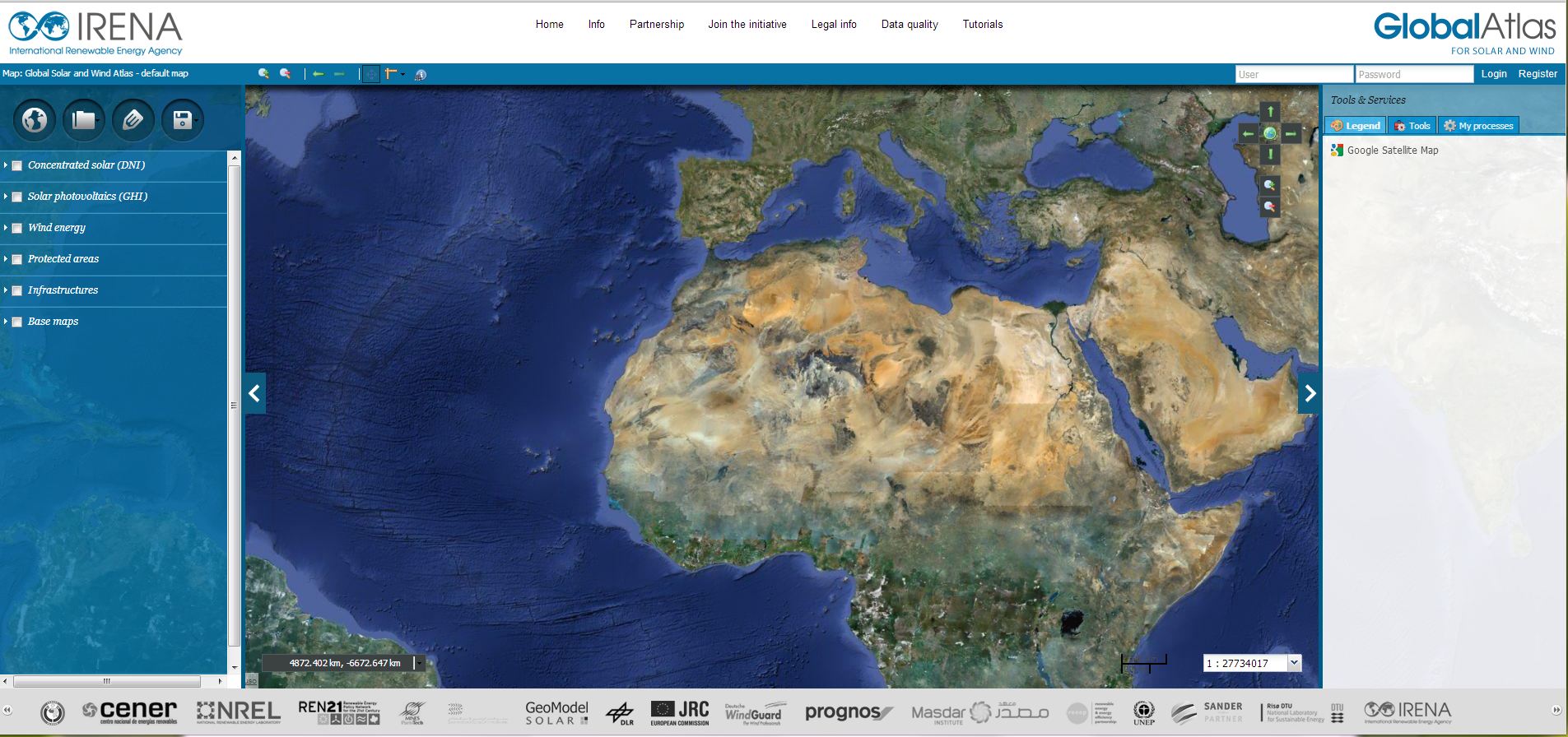Open the coordinate units dropdown arrow
Image resolution: width=1568 pixels, height=737 pixels.
click(x=418, y=663)
